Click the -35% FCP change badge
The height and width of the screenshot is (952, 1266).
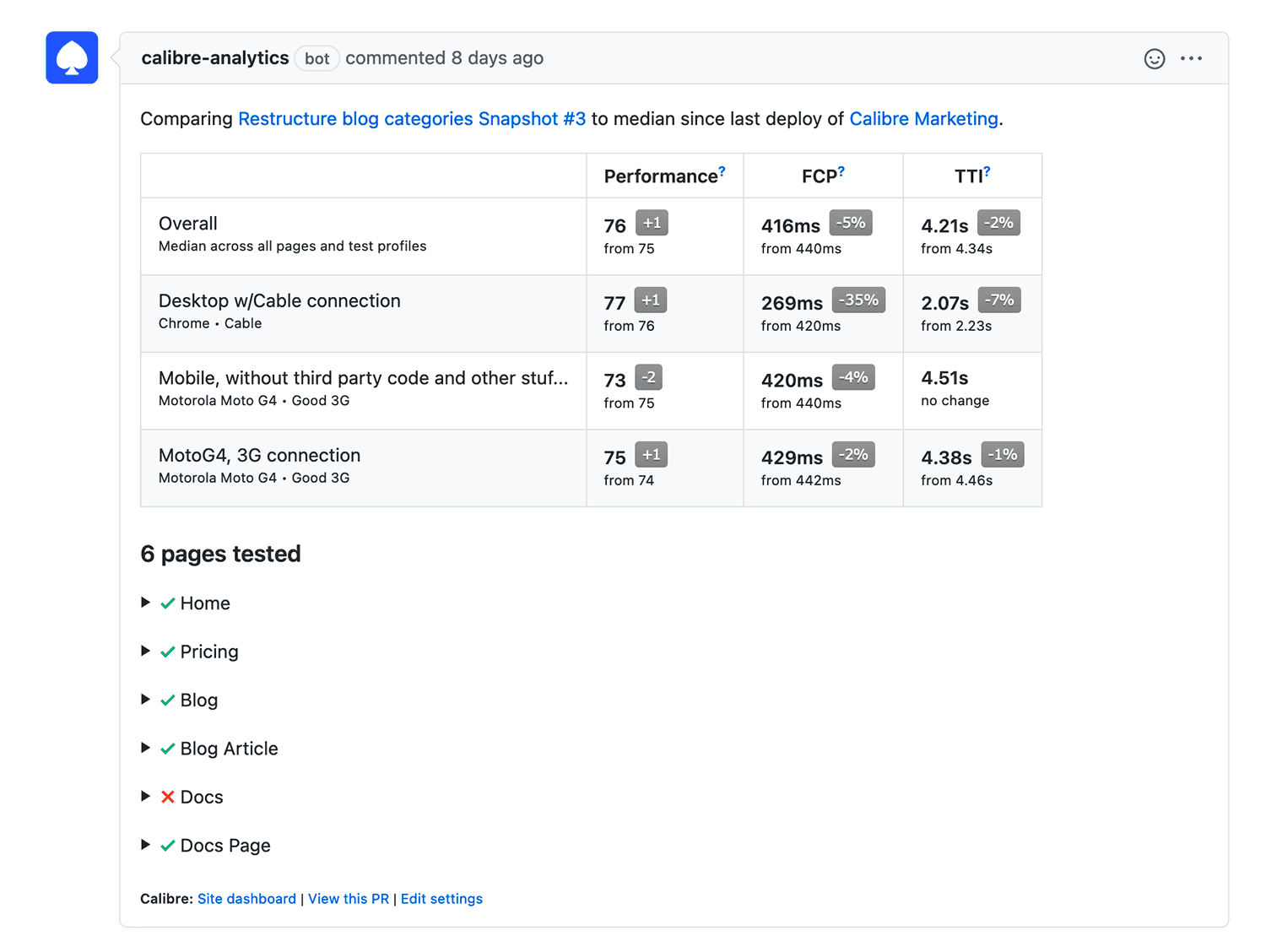pyautogui.click(x=858, y=300)
